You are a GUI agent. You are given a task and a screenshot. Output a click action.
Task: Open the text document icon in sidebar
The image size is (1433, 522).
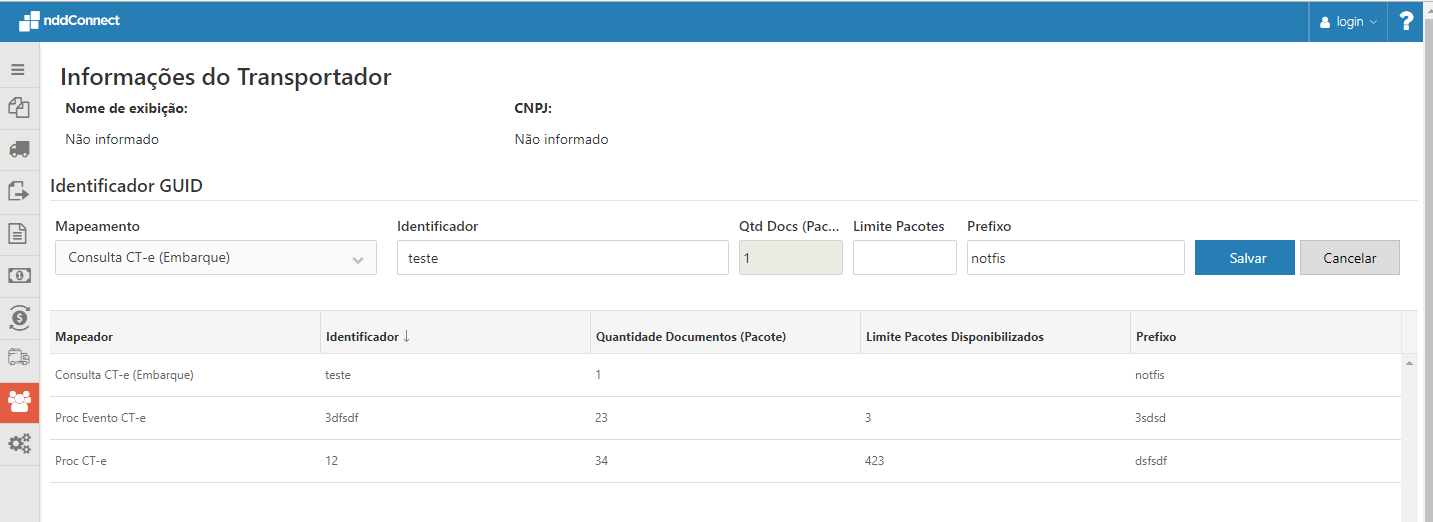pyautogui.click(x=18, y=234)
